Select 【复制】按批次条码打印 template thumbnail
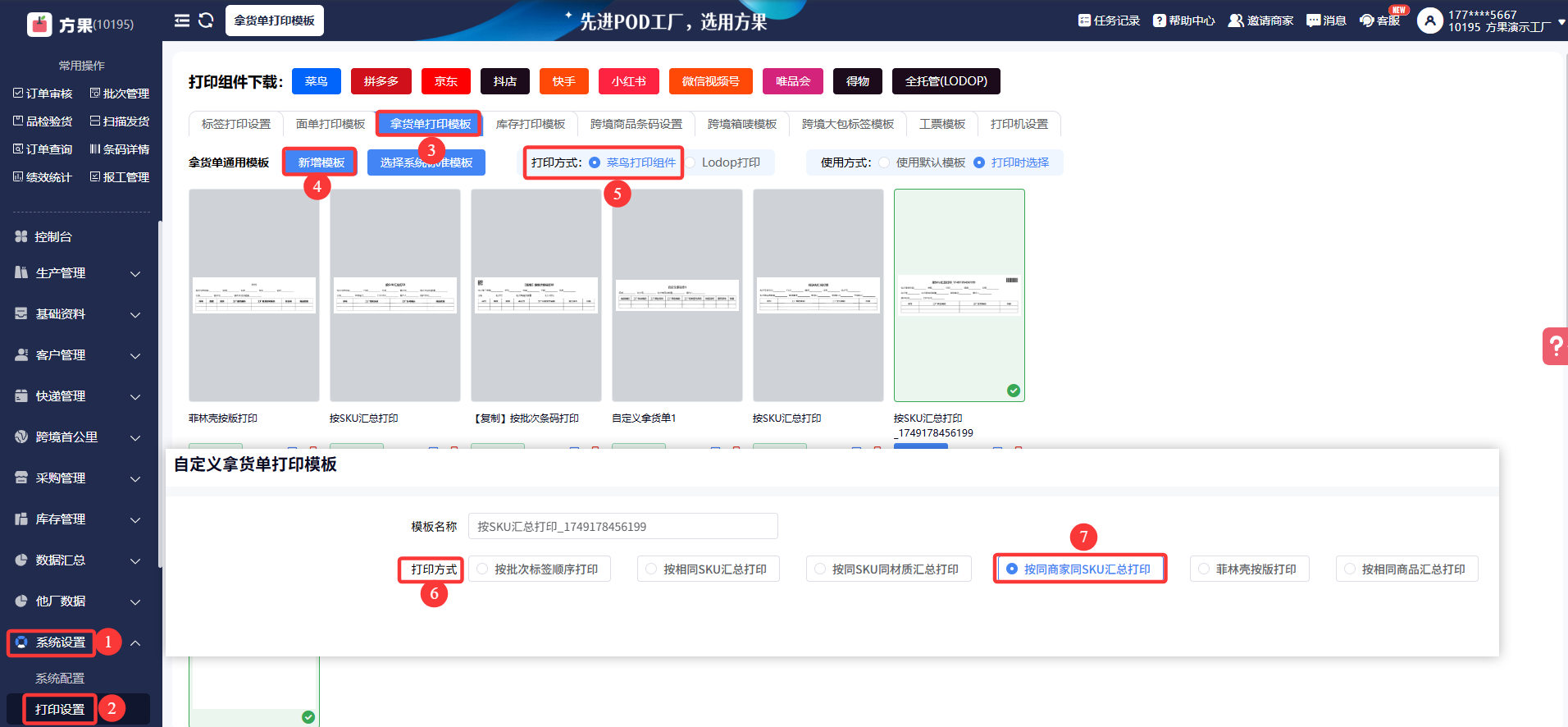Viewport: 1568px width, 727px height. [x=536, y=295]
